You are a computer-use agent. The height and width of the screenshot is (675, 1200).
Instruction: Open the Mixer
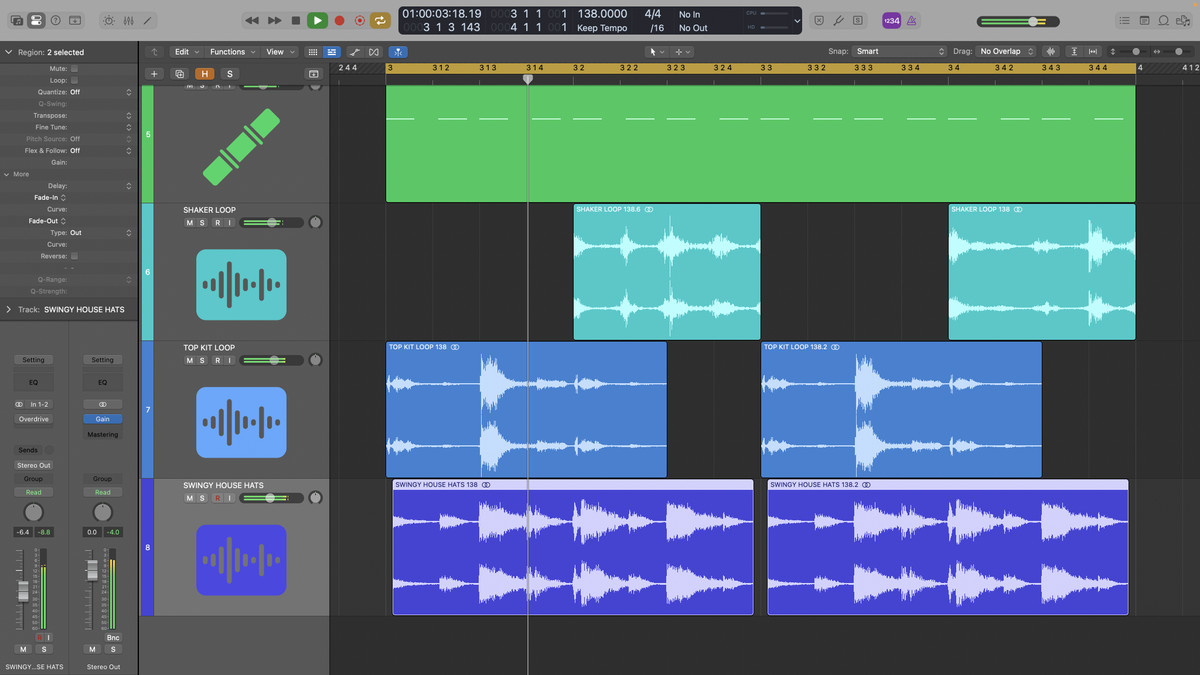point(129,20)
